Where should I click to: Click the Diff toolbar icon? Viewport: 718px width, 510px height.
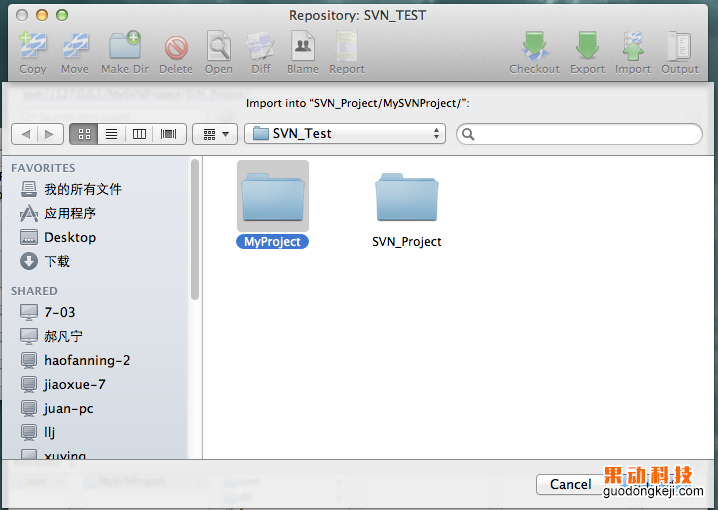[260, 48]
